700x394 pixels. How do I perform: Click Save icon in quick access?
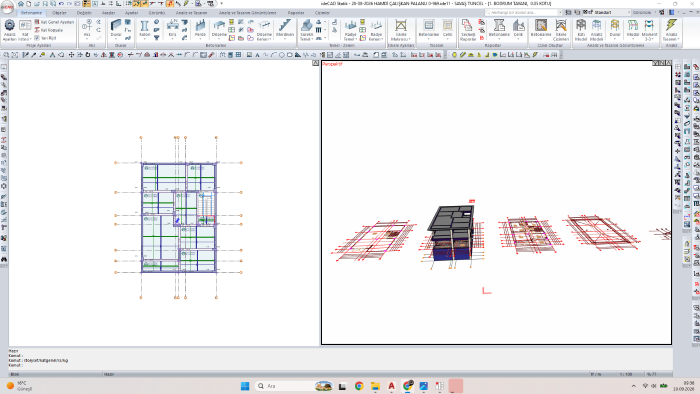tap(45, 4)
